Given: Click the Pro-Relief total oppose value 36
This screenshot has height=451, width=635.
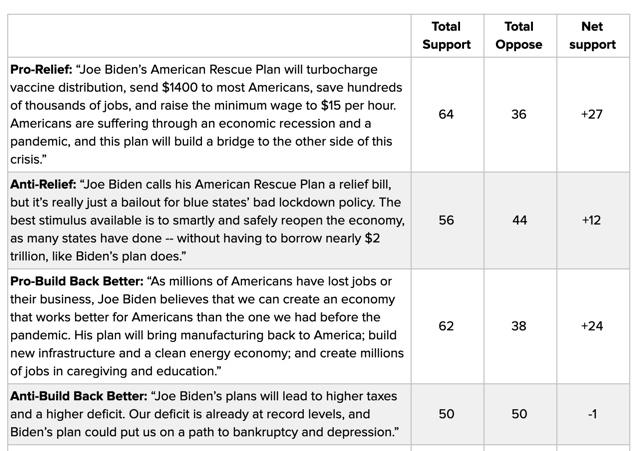Looking at the screenshot, I should click(519, 115).
